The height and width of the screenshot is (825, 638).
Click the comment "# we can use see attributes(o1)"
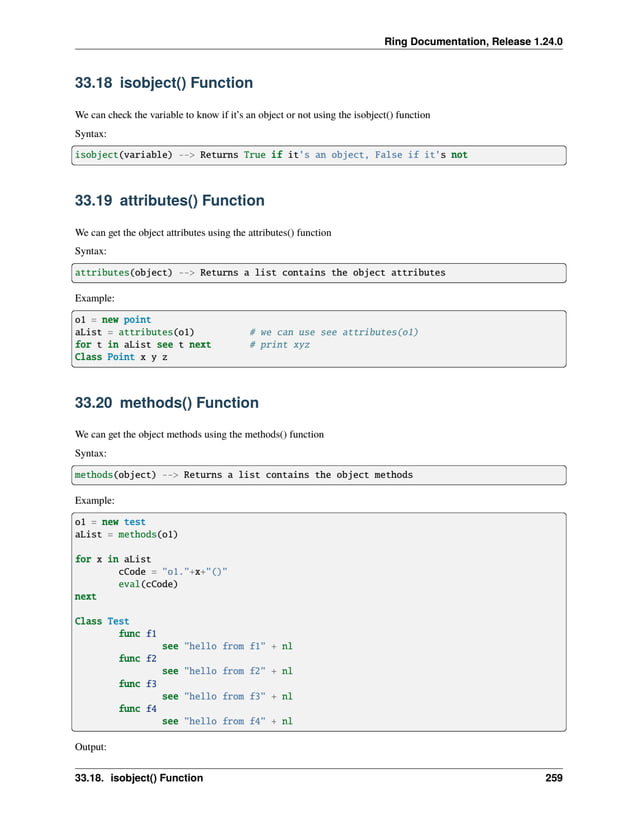tap(333, 332)
